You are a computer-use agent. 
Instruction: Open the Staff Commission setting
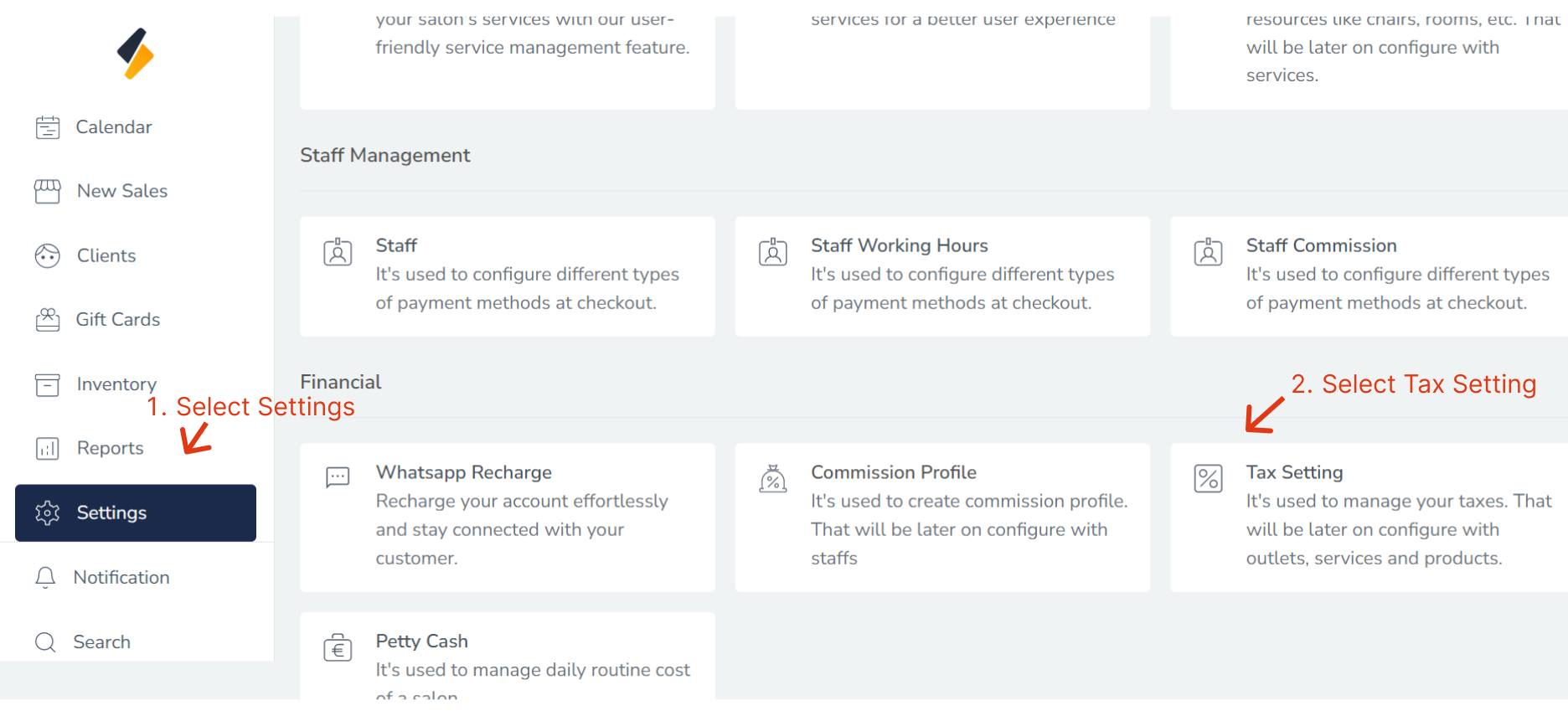click(1321, 245)
